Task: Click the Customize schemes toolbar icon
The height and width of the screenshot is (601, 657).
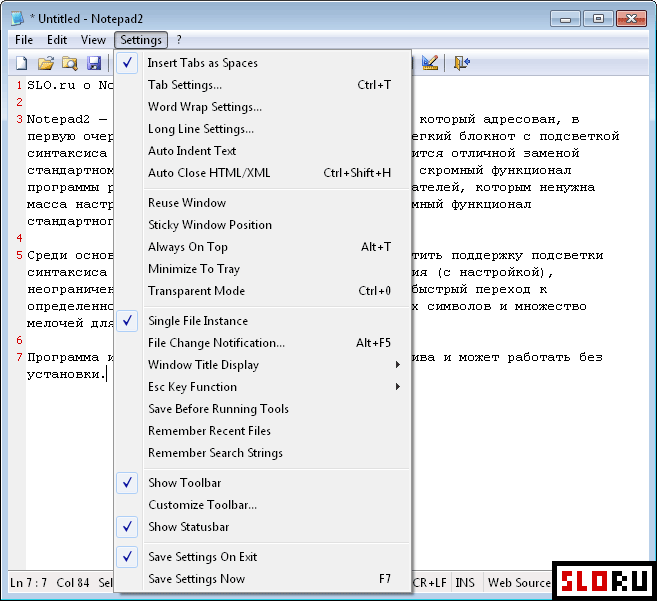Action: coord(430,63)
